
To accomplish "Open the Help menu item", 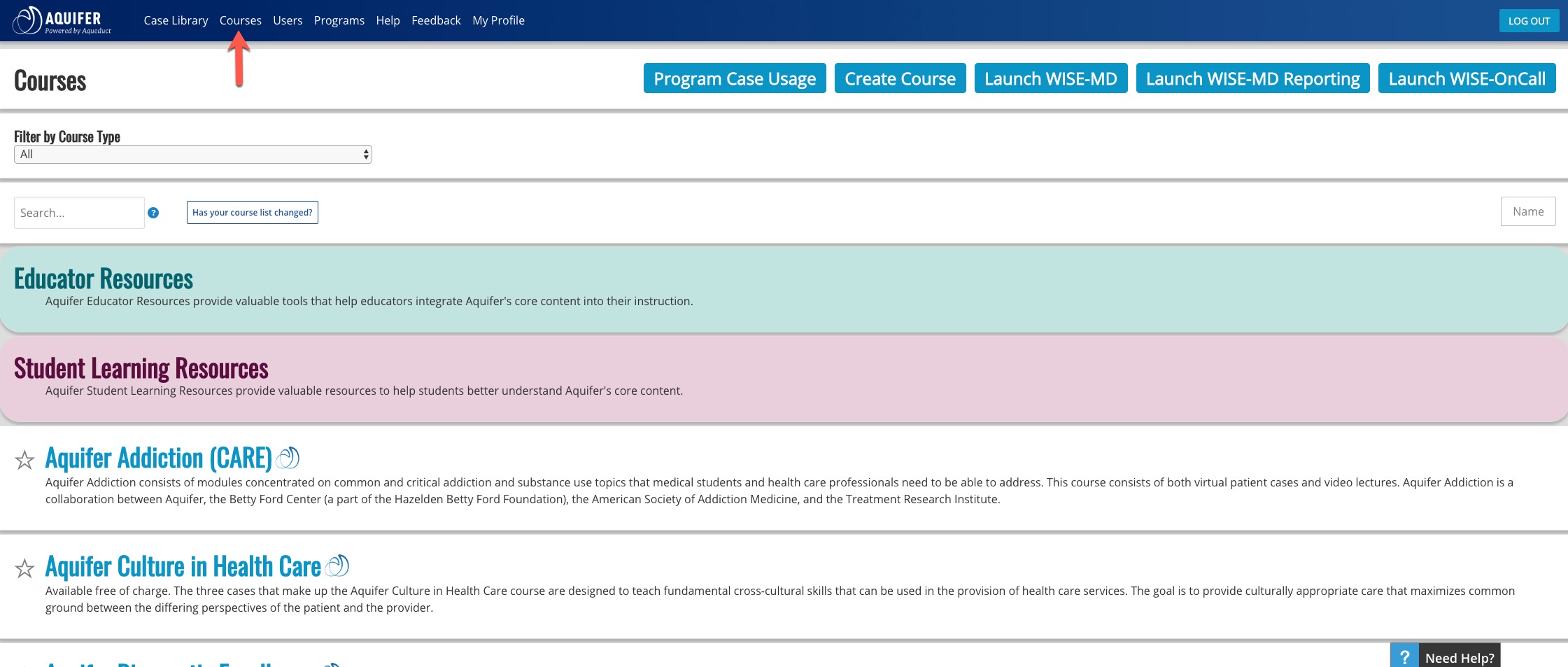I will coord(388,20).
